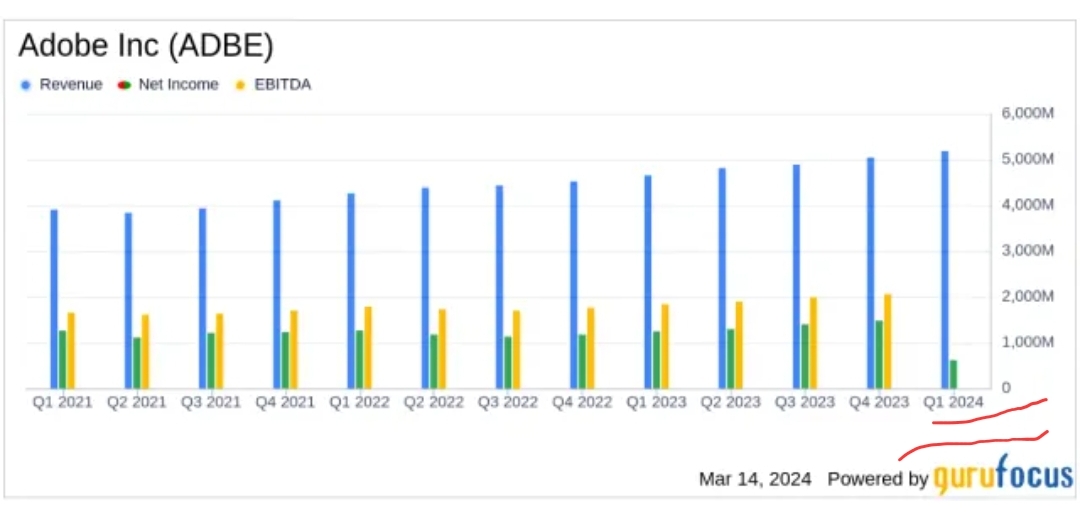Click the Q3 2023 axis label
The image size is (1080, 520).
click(x=804, y=402)
